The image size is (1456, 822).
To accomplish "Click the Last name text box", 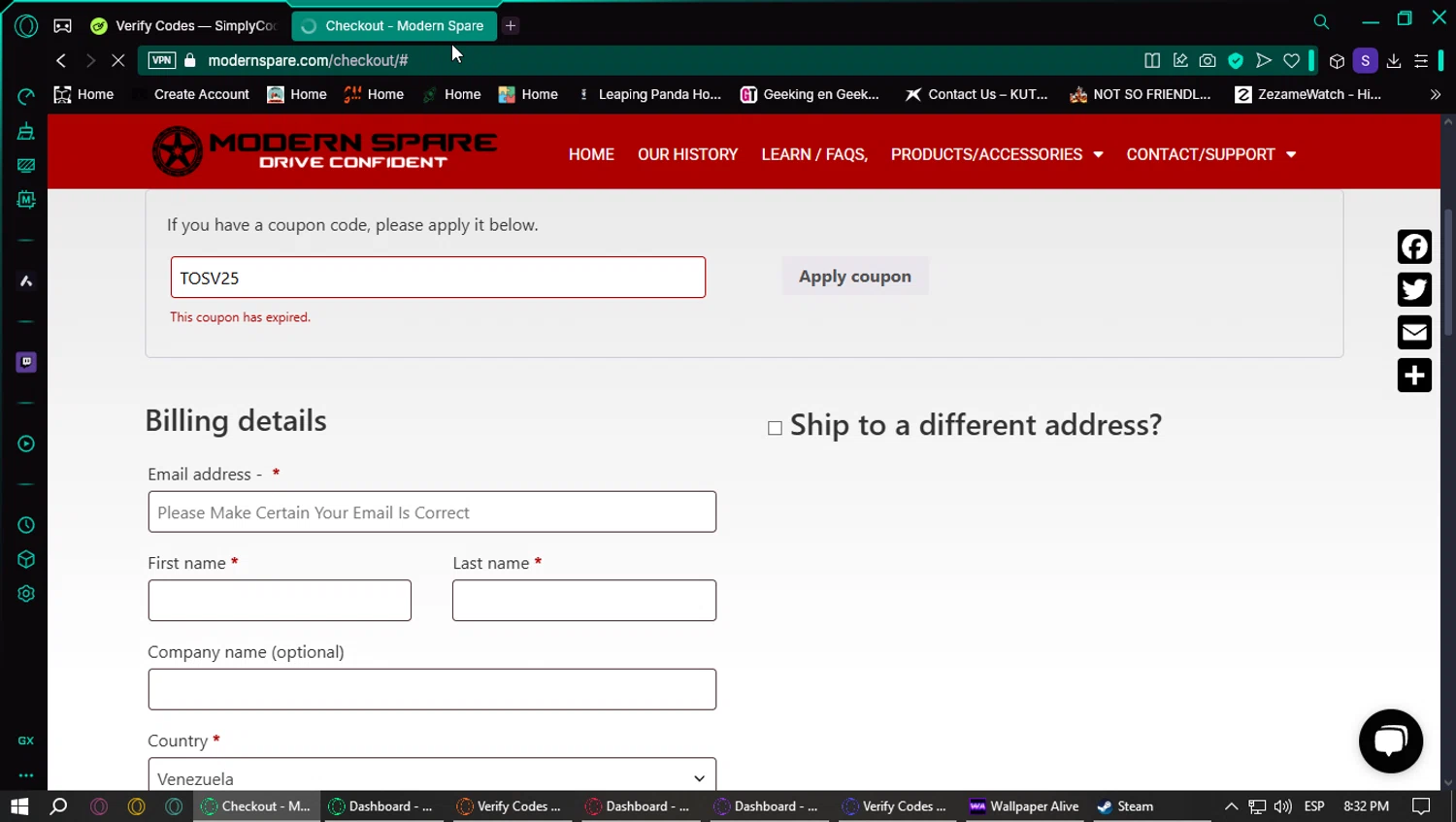I will [x=584, y=601].
